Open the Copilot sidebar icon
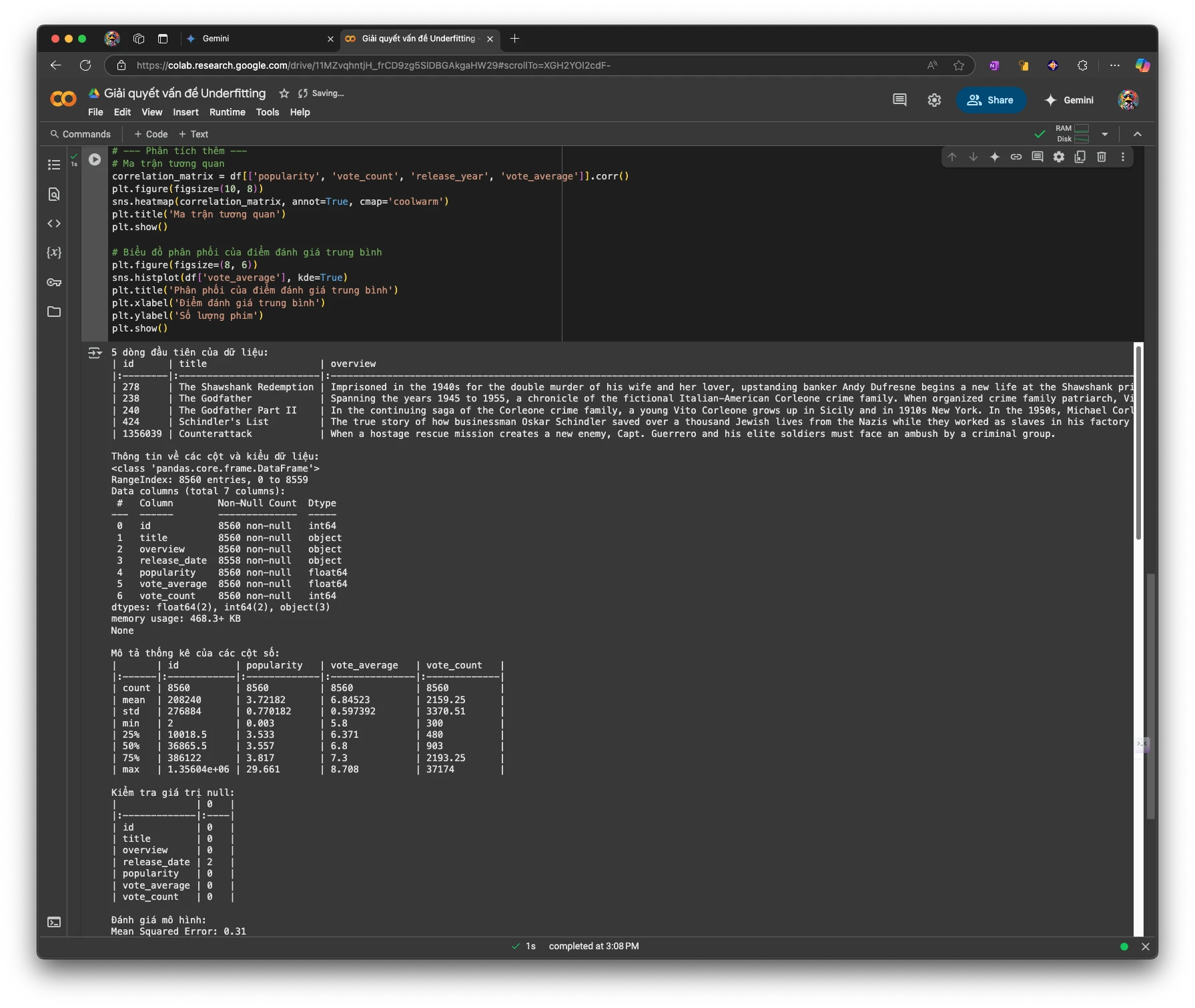The width and height of the screenshot is (1195, 1008). [1142, 65]
